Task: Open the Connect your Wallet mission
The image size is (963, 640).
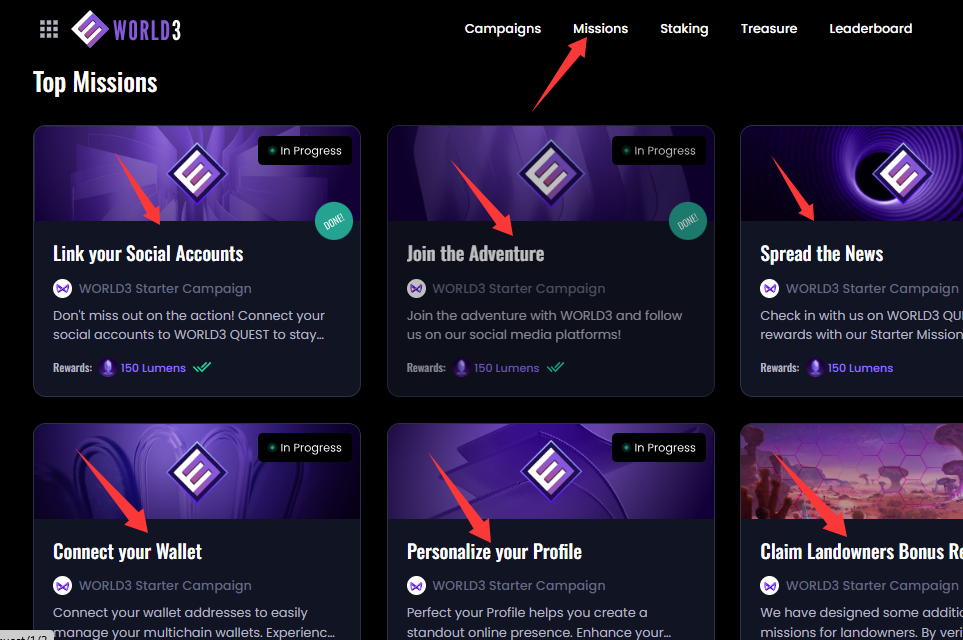Action: (128, 552)
